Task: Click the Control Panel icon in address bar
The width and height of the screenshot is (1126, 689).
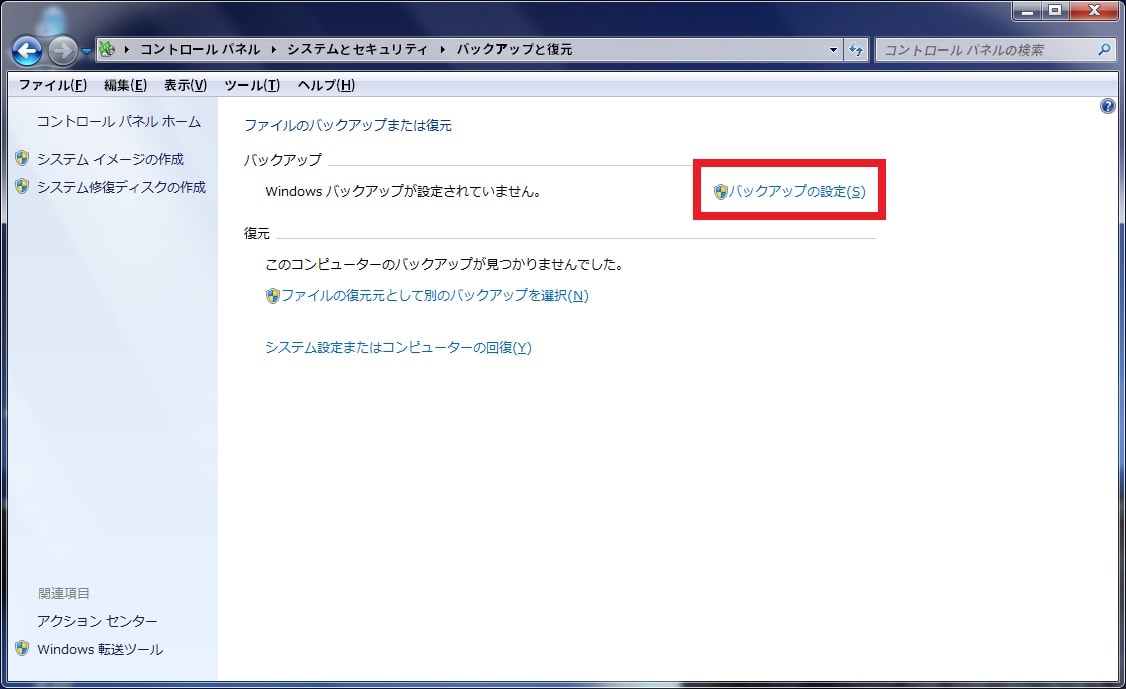Action: tap(107, 49)
